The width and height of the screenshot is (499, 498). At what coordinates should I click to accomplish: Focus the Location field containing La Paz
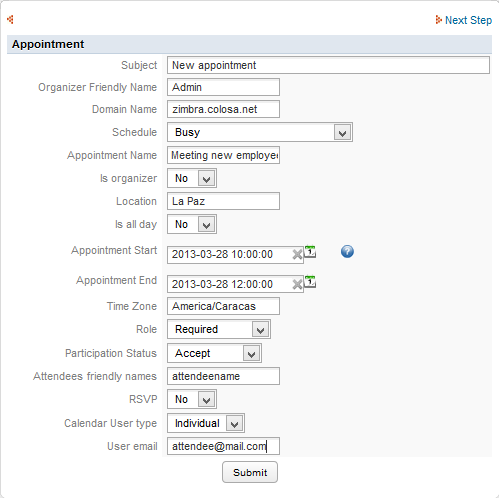coord(223,201)
